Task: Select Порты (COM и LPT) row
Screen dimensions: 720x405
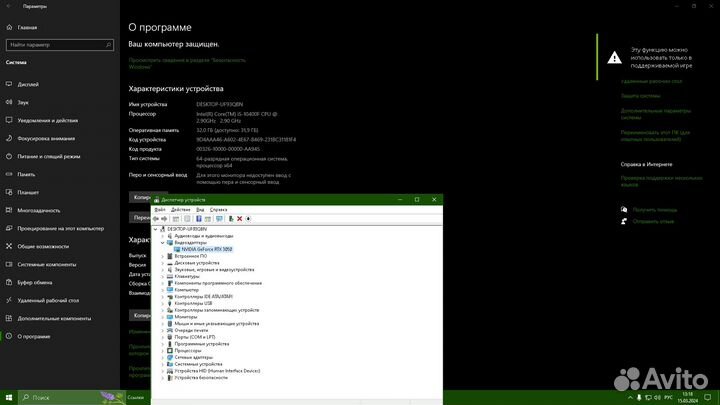Action: tap(195, 337)
